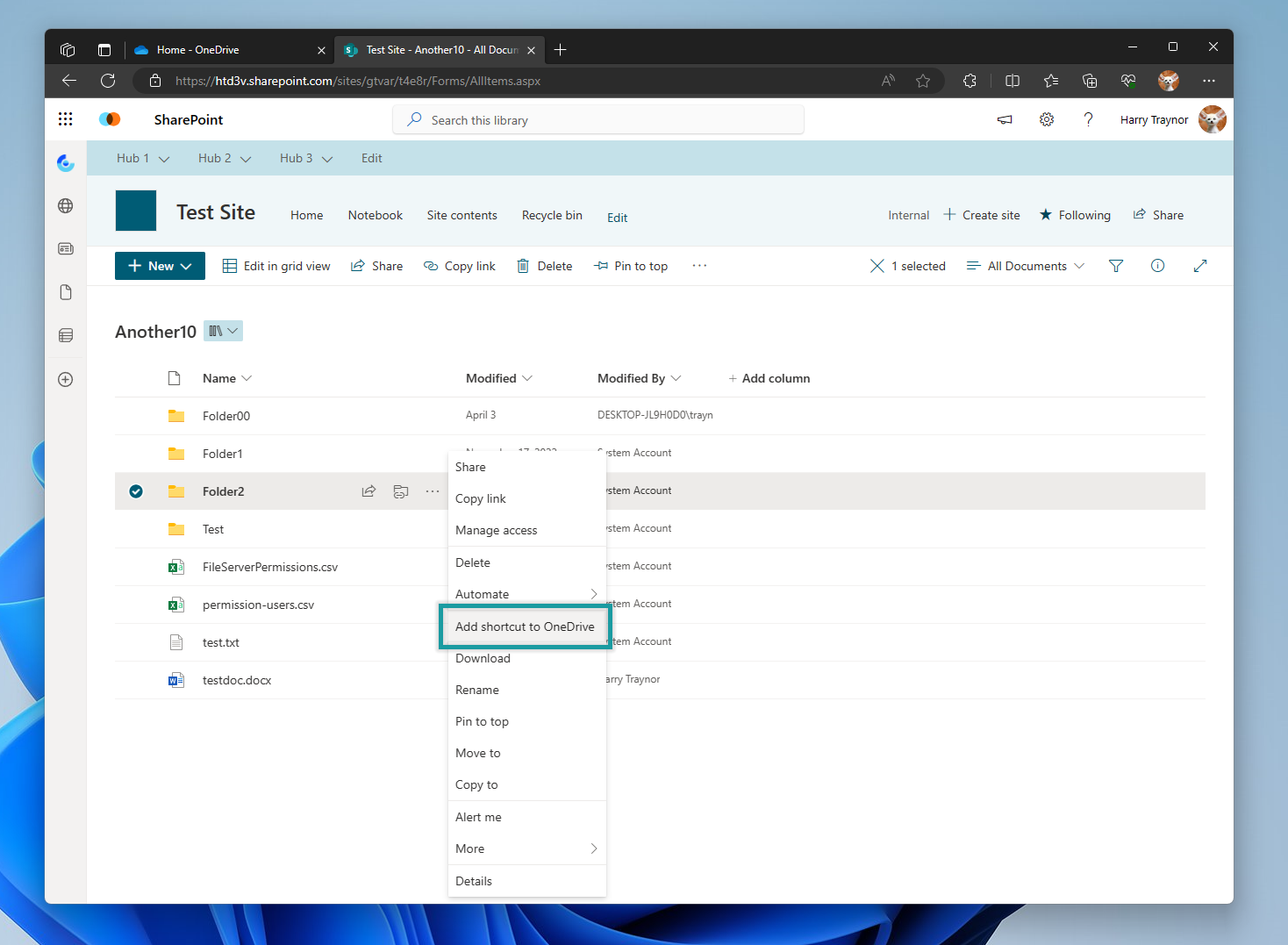Choose Download from the context menu
The height and width of the screenshot is (945, 1288).
click(x=483, y=658)
